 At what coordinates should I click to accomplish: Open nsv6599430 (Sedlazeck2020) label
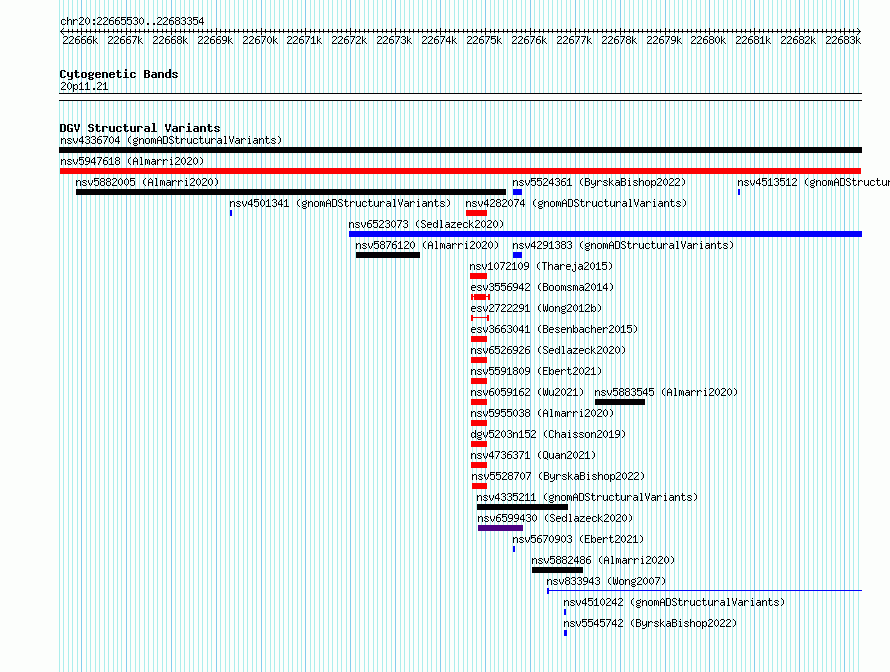555,518
